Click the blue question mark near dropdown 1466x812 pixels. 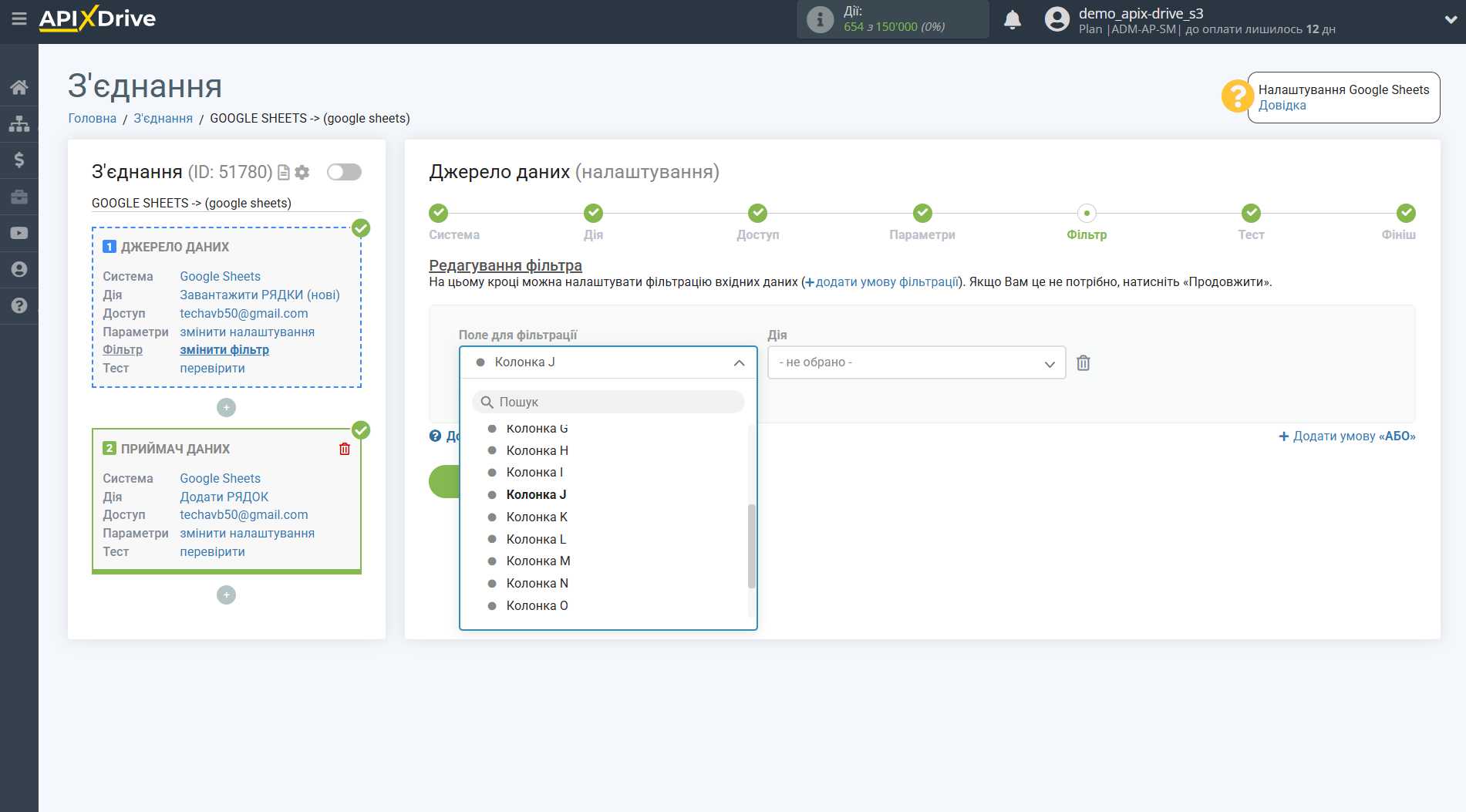435,436
